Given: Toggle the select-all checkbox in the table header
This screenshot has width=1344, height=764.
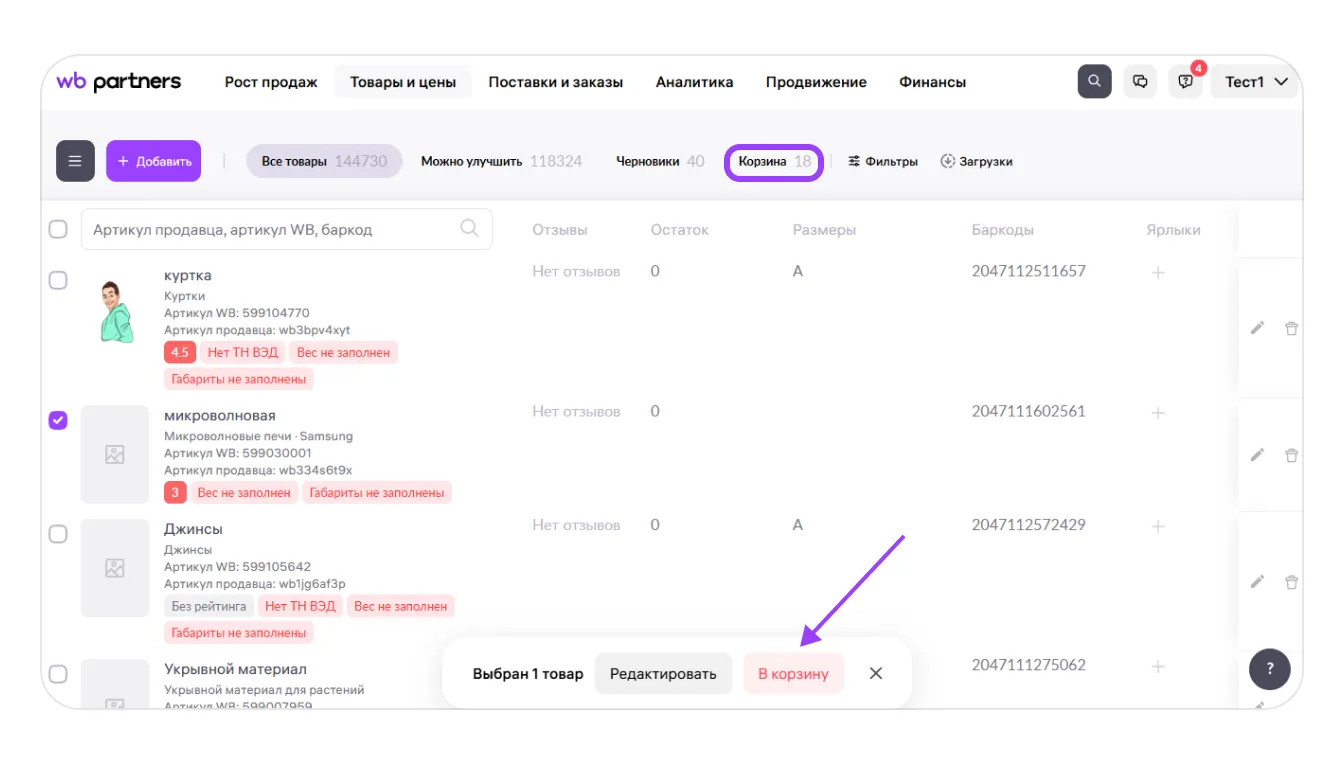Looking at the screenshot, I should [x=58, y=229].
